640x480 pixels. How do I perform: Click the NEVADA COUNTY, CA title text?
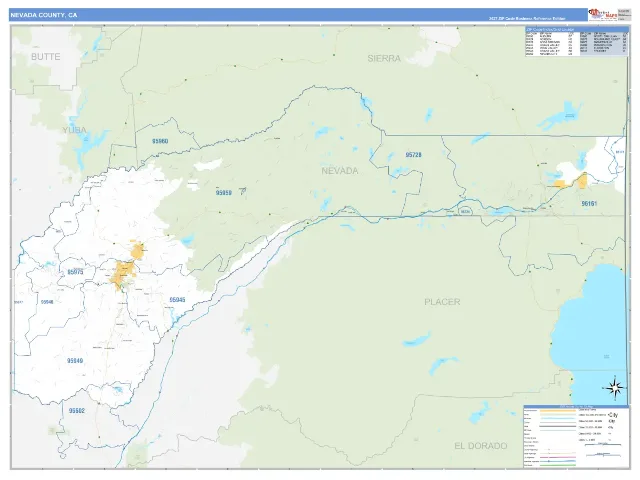44,15
